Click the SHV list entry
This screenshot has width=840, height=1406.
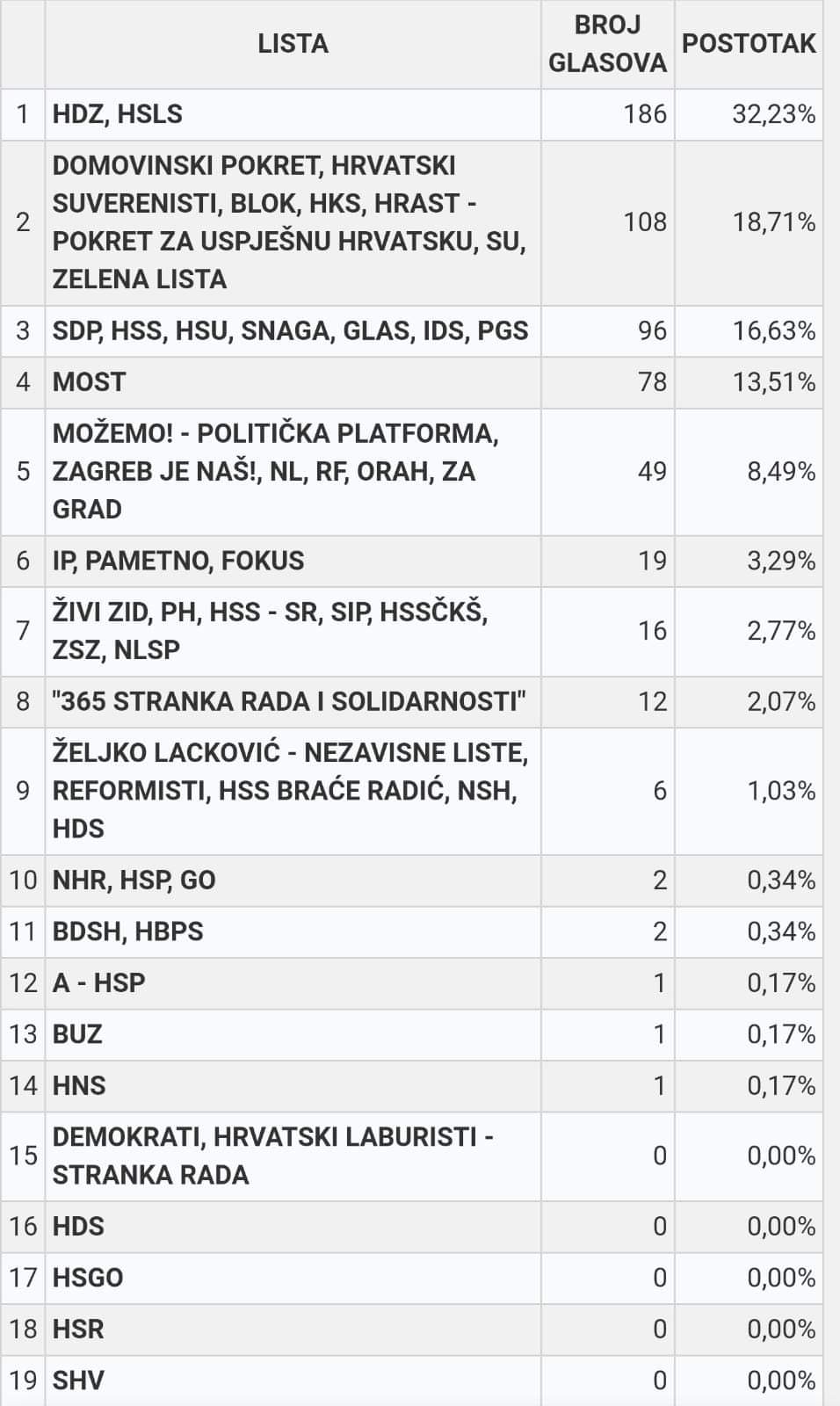point(78,1380)
